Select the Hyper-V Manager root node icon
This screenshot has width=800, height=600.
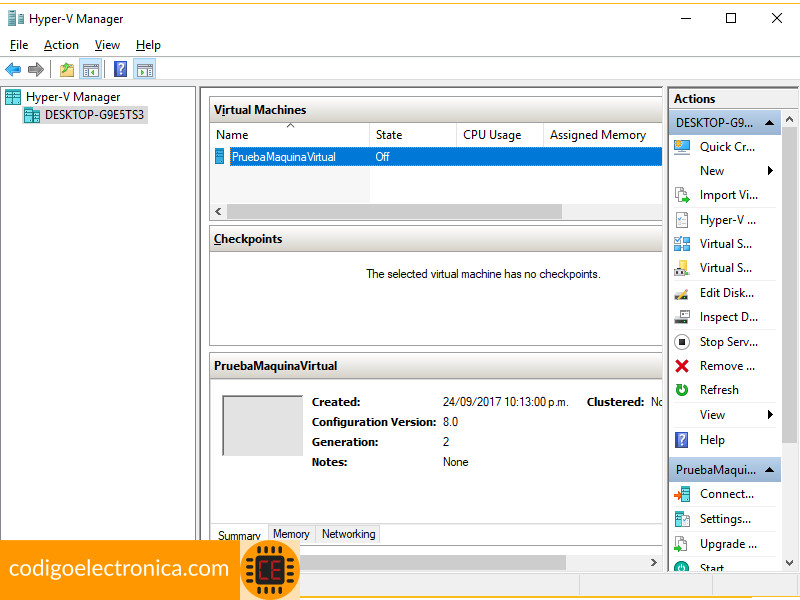pyautogui.click(x=13, y=96)
